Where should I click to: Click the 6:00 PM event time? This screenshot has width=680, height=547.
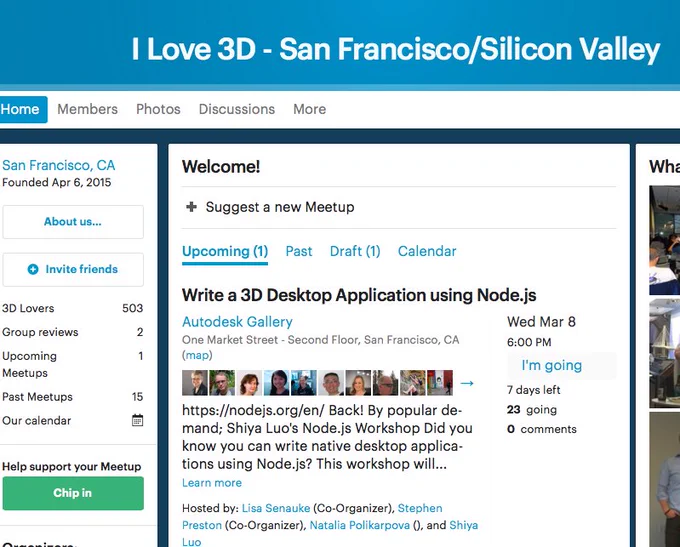point(529,342)
